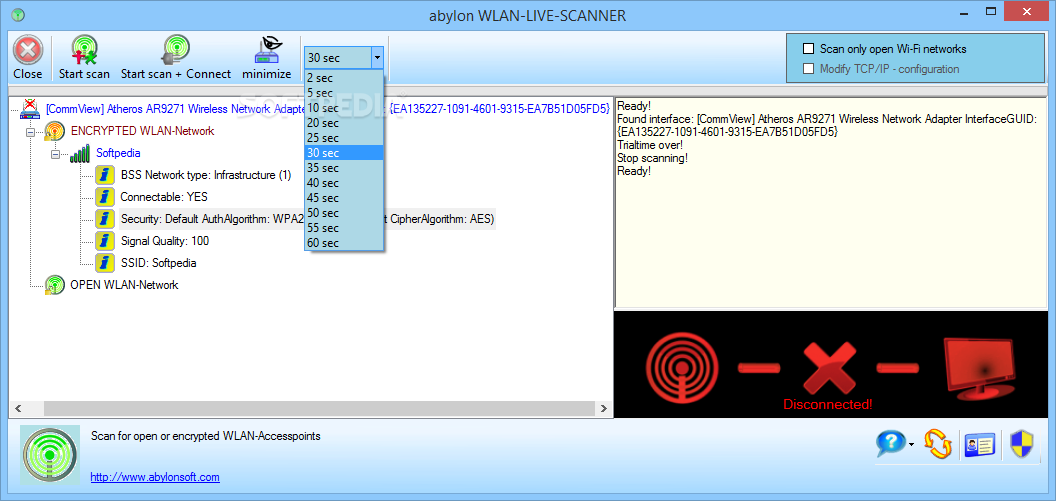Screen dimensions: 1056x501
Task: Select the ENCRYPTED WLAN-Network label
Action: tap(142, 131)
